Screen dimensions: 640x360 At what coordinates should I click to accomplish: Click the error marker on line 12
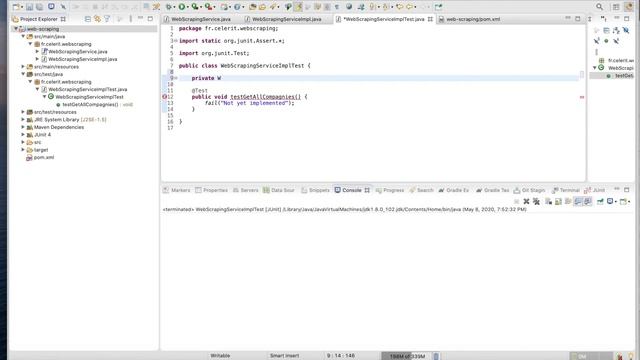coord(164,97)
